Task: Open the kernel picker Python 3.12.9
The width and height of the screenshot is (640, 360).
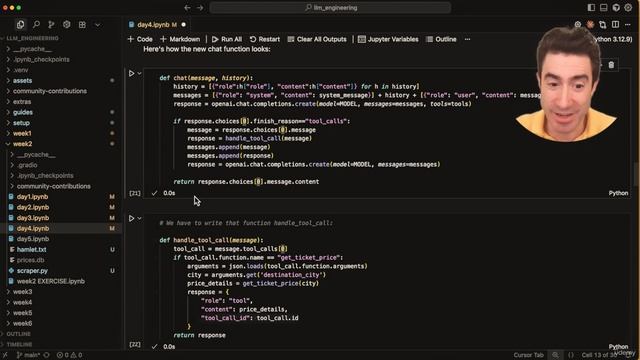Action: coord(614,39)
